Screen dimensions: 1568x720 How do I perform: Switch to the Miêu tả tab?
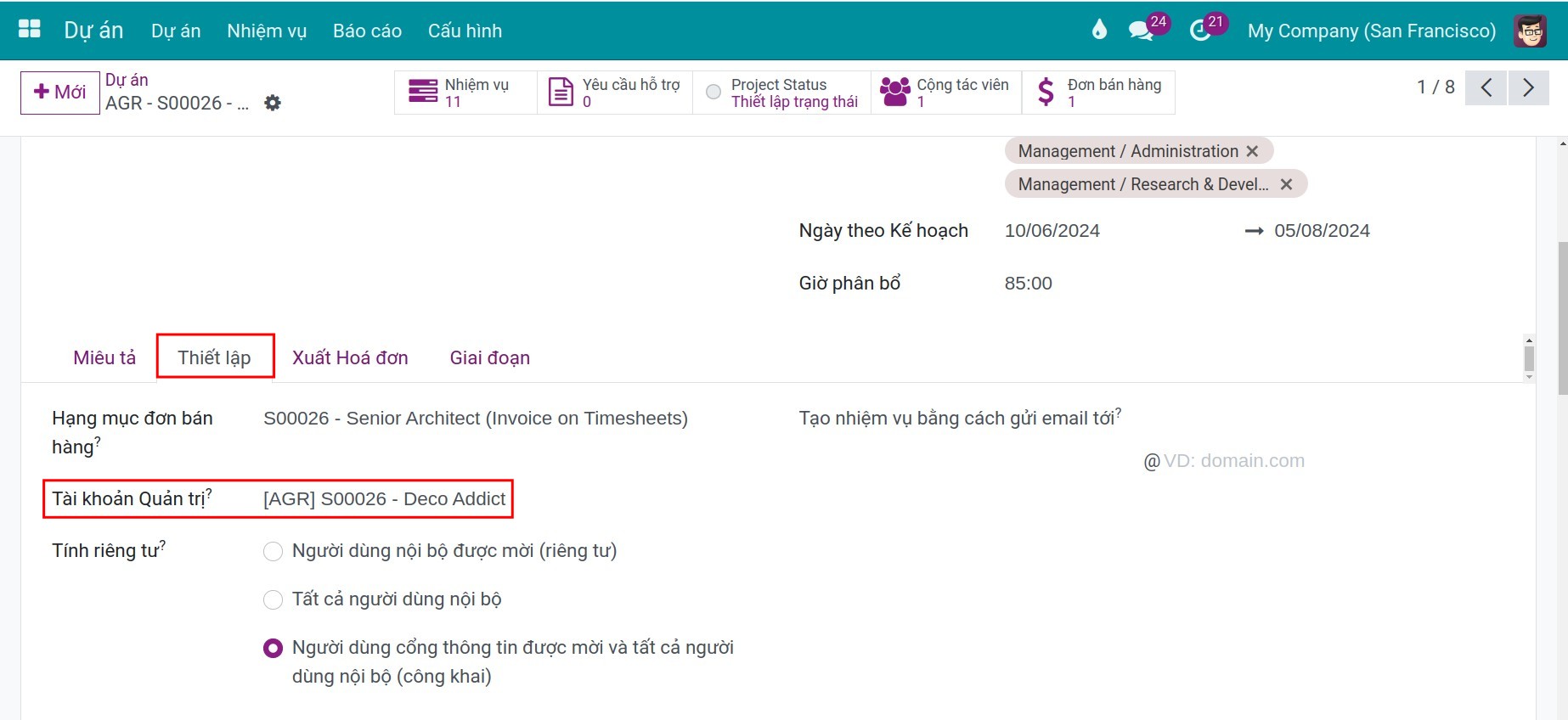(x=104, y=357)
